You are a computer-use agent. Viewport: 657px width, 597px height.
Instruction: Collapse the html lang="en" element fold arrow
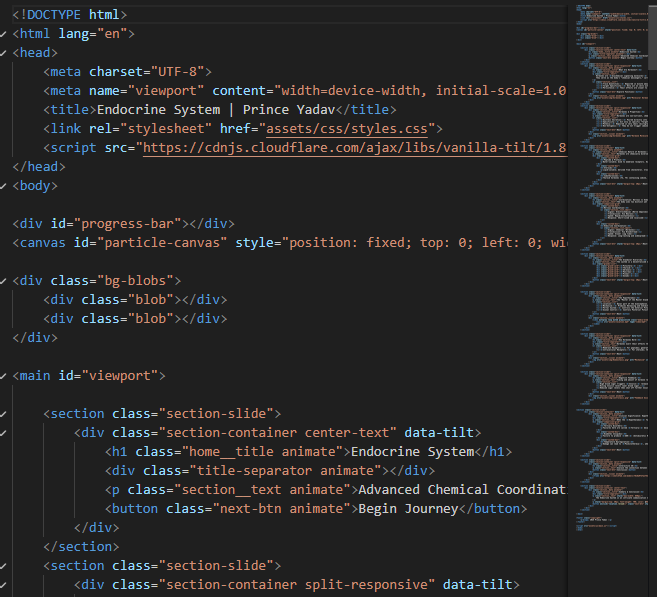4,33
